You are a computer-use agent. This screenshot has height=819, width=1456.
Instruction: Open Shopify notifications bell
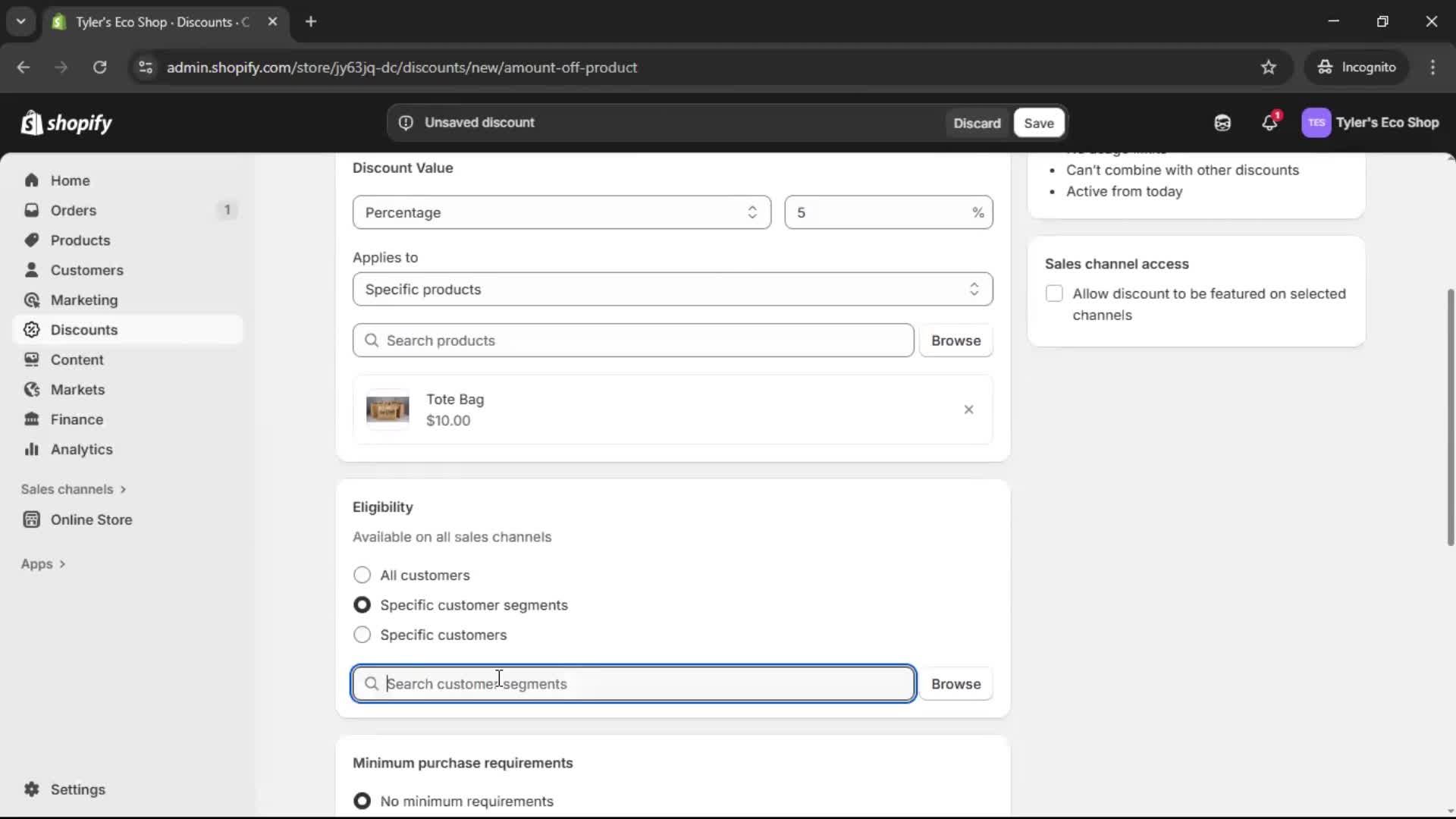(x=1269, y=122)
